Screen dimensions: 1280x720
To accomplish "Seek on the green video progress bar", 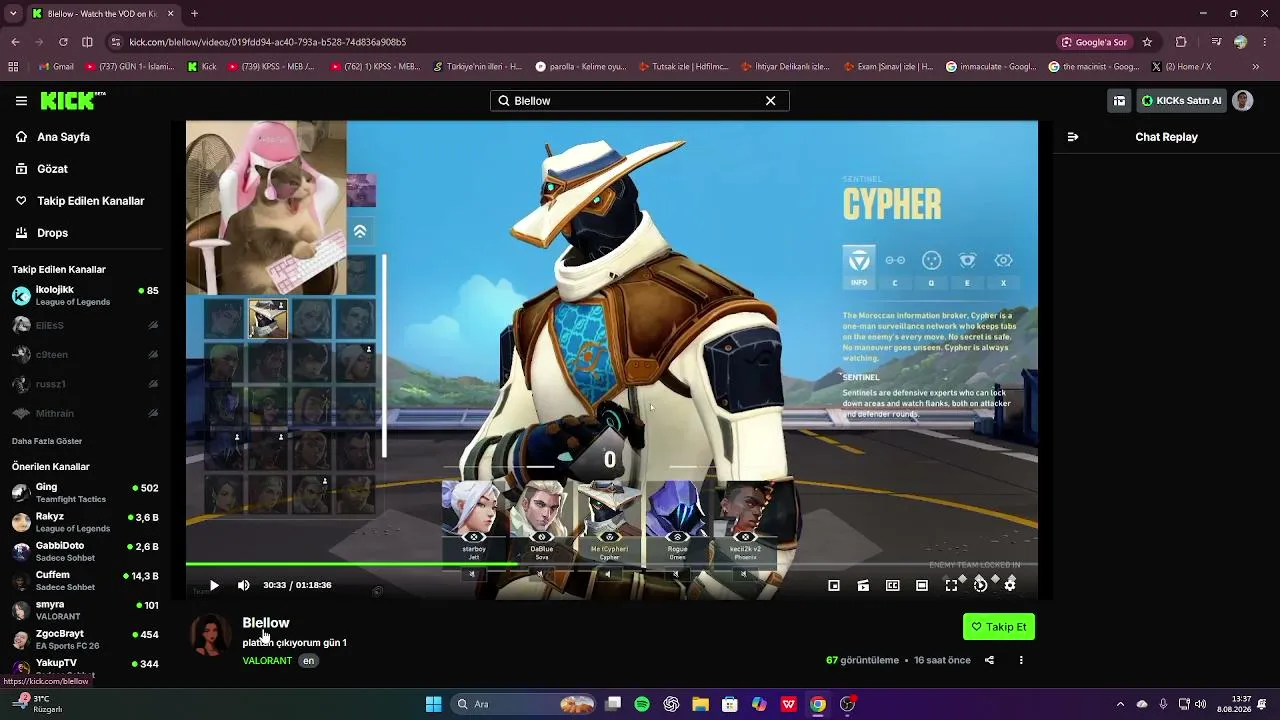I will 612,565.
